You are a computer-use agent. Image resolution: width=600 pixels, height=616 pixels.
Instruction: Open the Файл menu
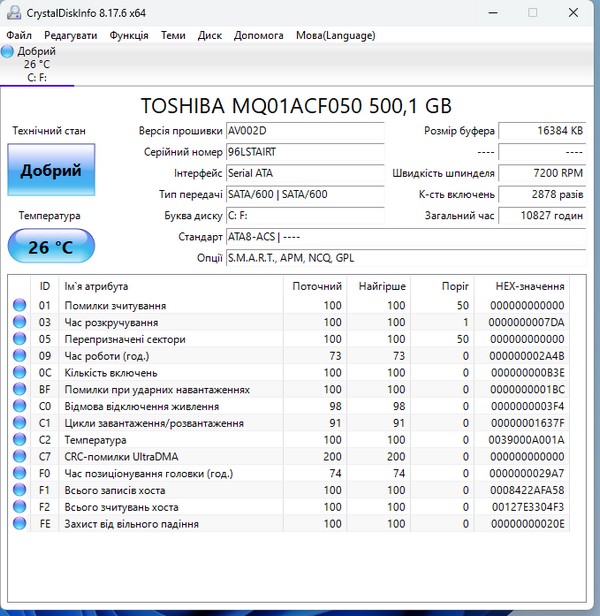click(x=18, y=35)
